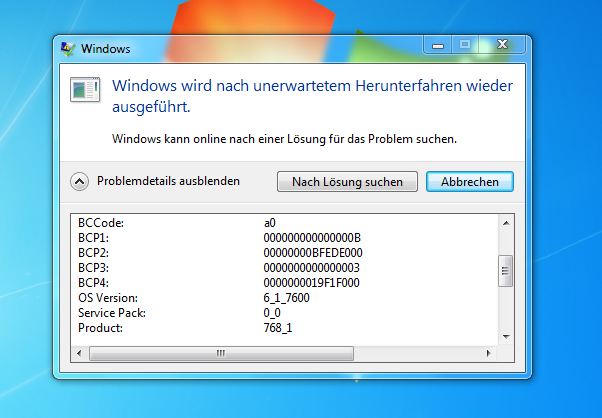Image resolution: width=602 pixels, height=418 pixels.
Task: Click value '00000000BFEDE000'
Action: click(x=313, y=253)
